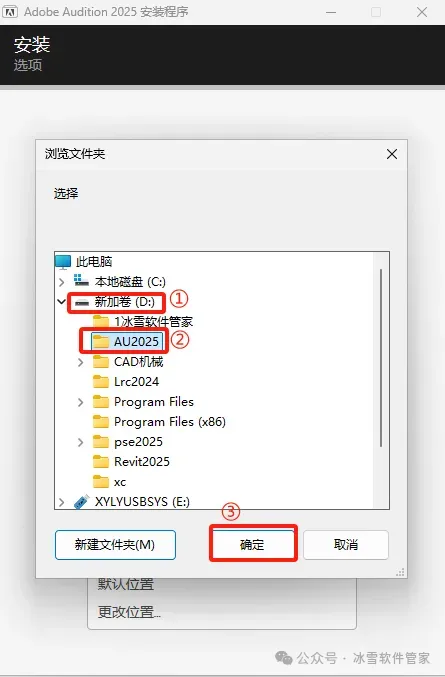The image size is (445, 677).
Task: Expand the XYLYUSBSYS (E:) drive node
Action: pos(62,502)
